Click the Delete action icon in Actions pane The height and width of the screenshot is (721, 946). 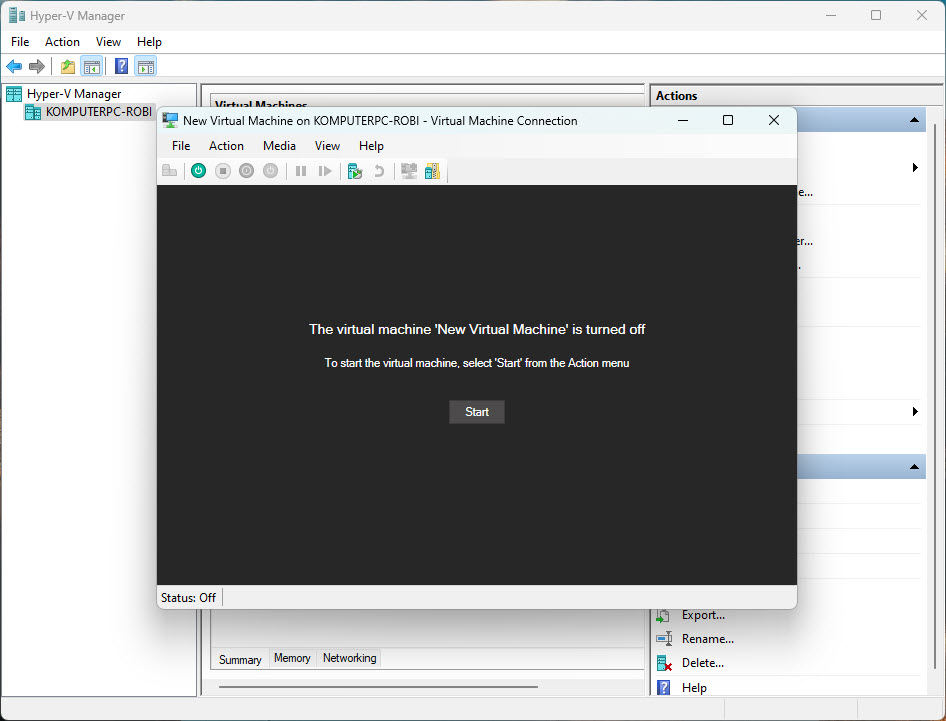coord(663,662)
